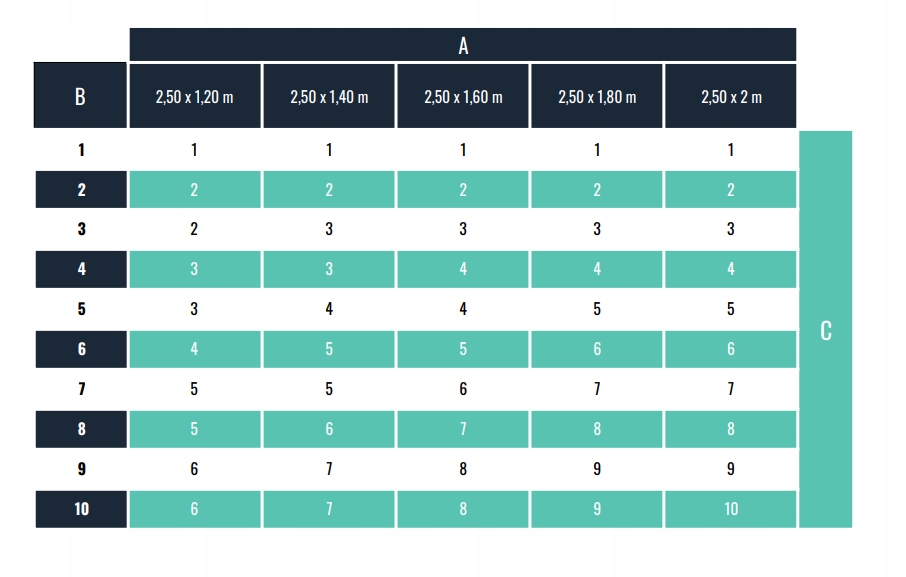Screen dimensions: 906x577
Task: Select row label 4 in column B
Action: pos(81,269)
